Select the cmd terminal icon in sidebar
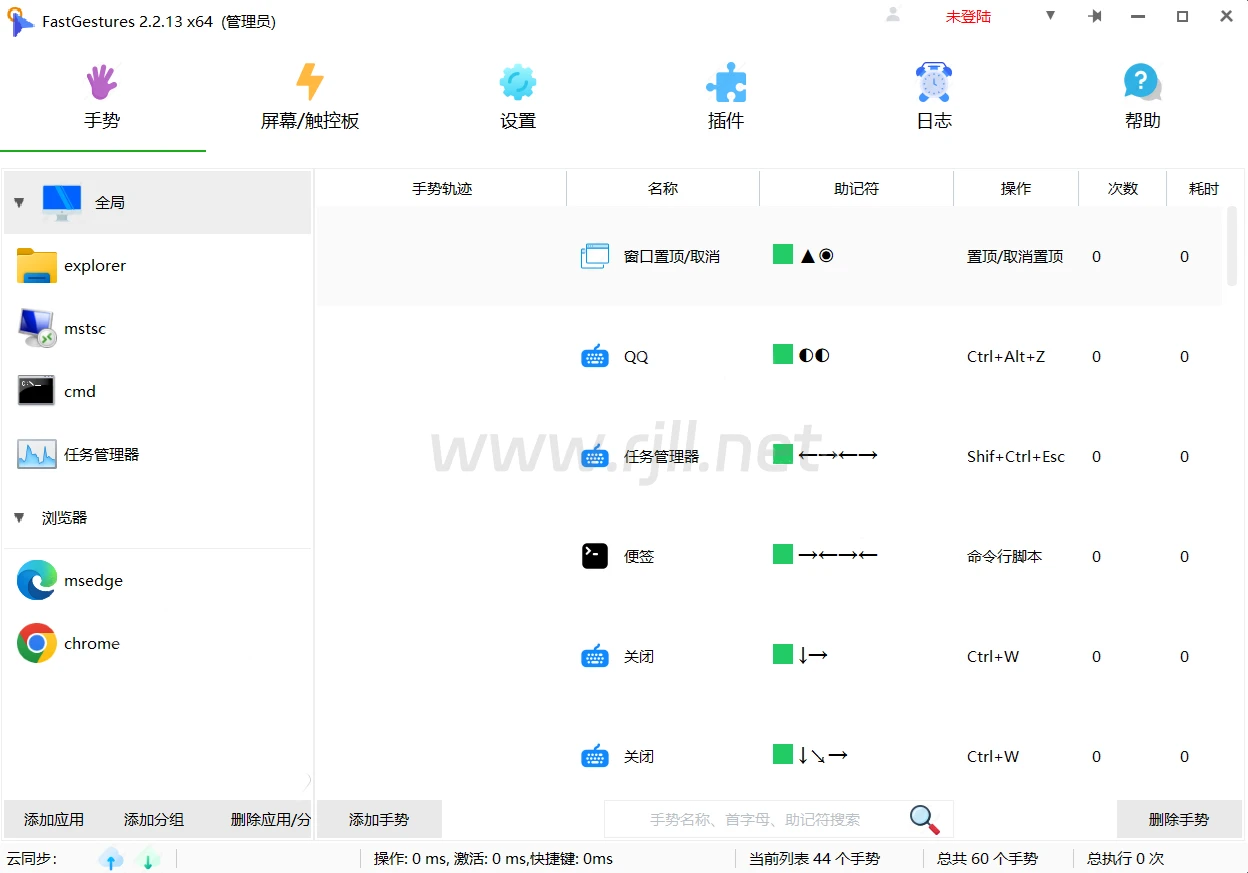The height and width of the screenshot is (873, 1248). pyautogui.click(x=37, y=391)
